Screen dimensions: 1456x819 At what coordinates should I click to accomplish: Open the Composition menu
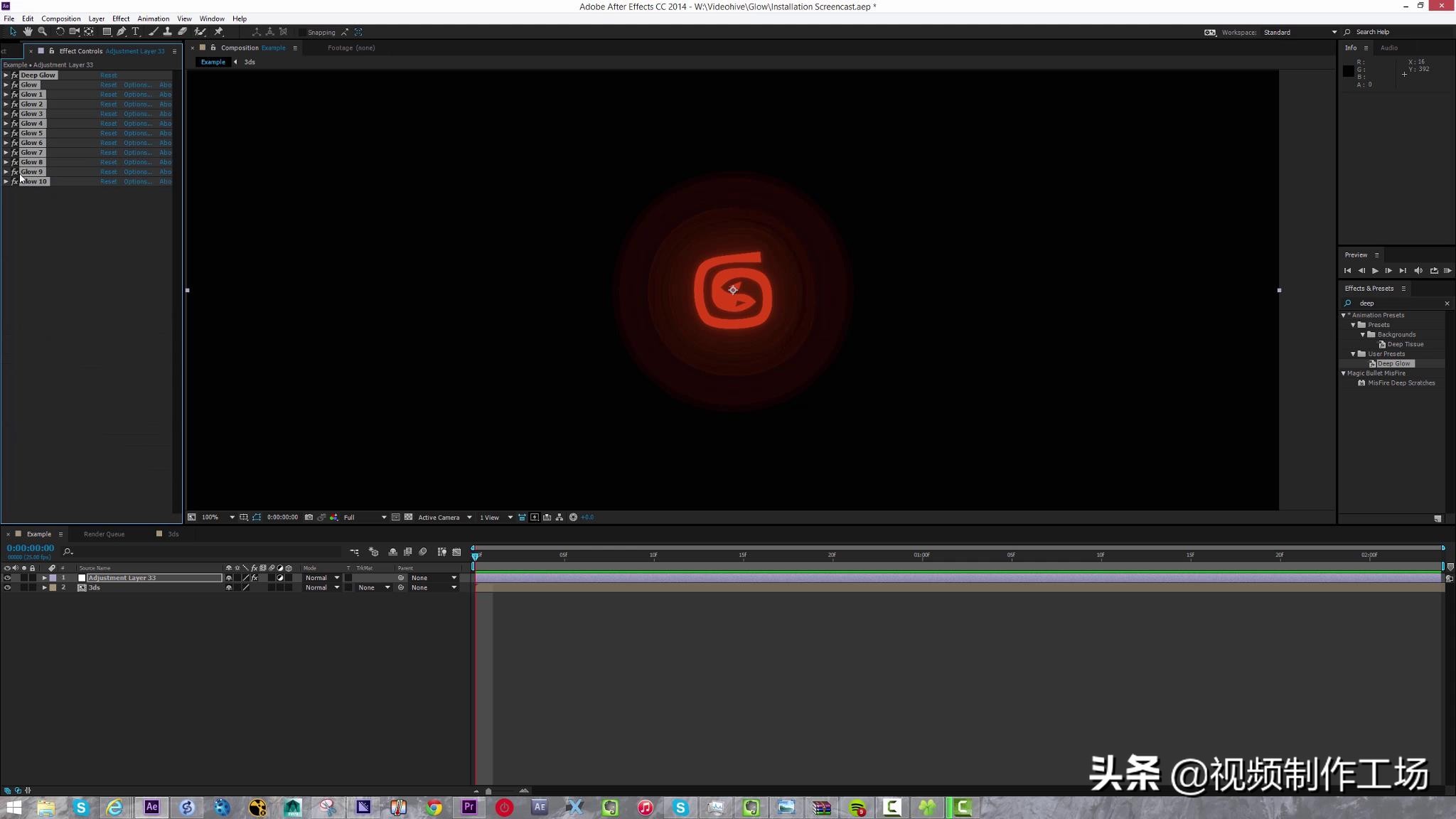click(x=61, y=18)
